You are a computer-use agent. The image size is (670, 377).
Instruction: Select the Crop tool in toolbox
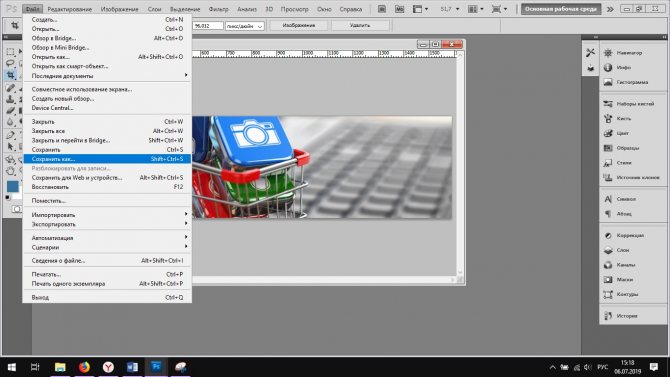tap(10, 75)
